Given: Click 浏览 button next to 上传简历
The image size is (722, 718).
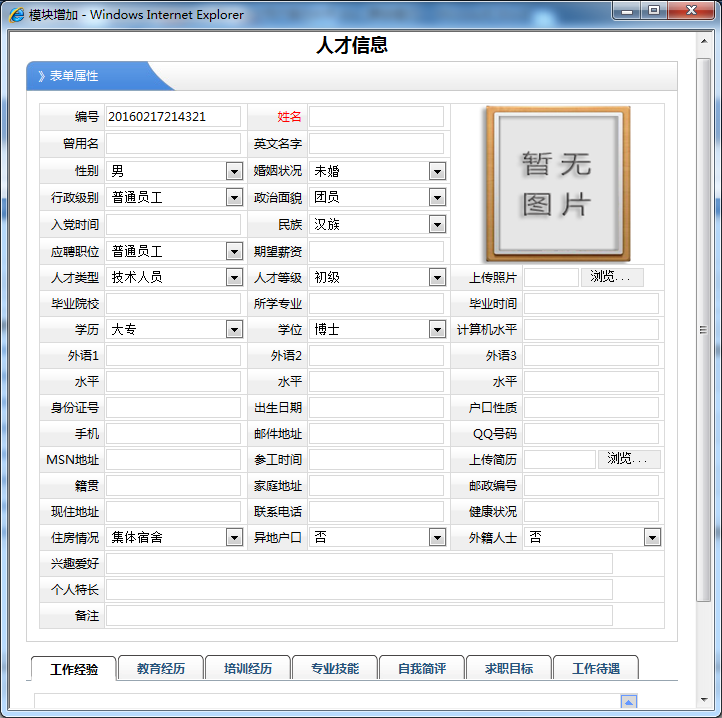Looking at the screenshot, I should (x=628, y=459).
